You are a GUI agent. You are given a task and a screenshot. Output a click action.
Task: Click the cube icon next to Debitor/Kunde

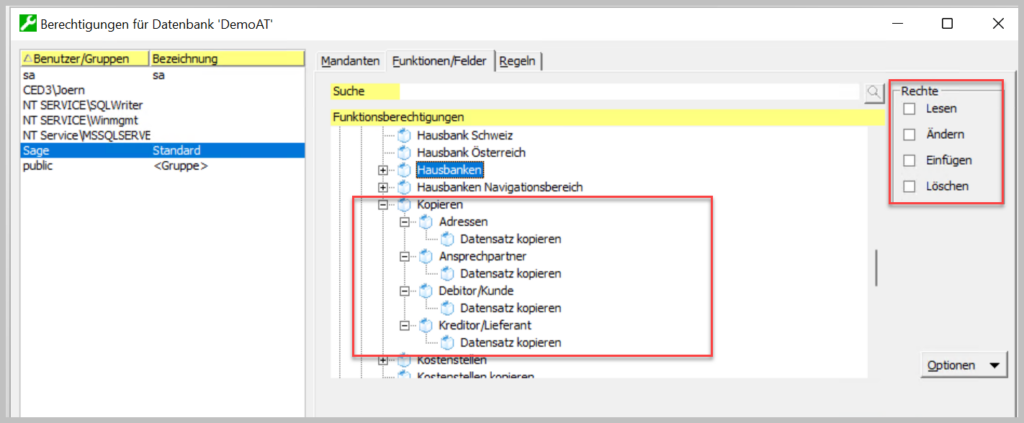click(426, 291)
